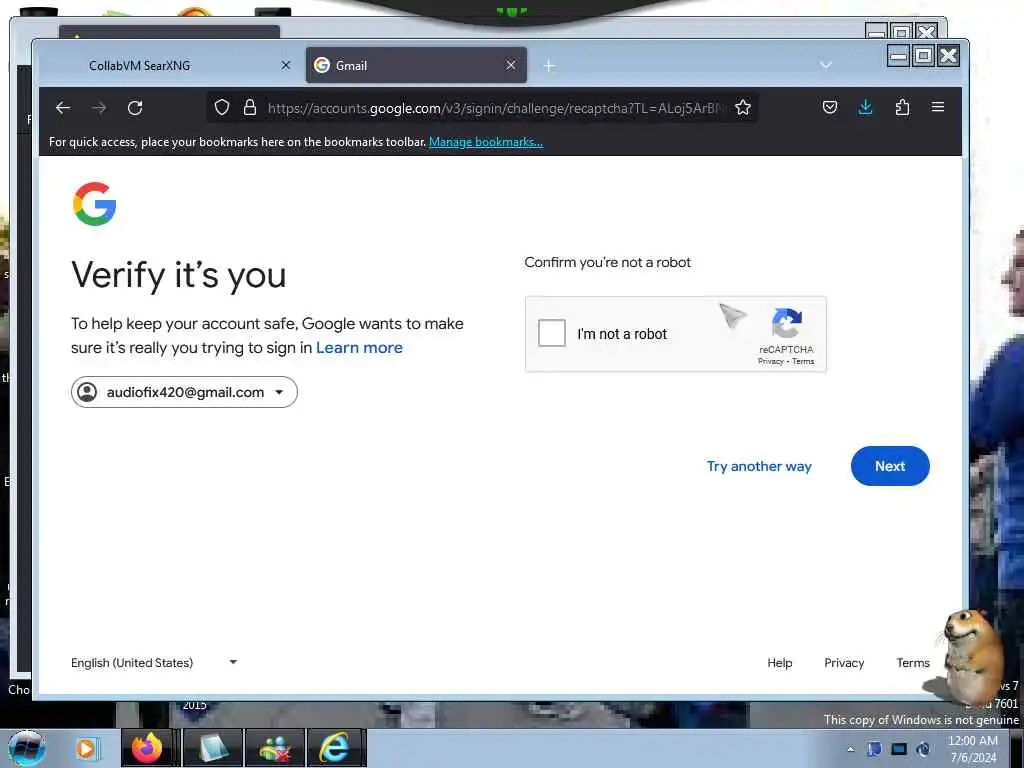The image size is (1024, 768).
Task: Open the footer Help link
Action: [779, 663]
